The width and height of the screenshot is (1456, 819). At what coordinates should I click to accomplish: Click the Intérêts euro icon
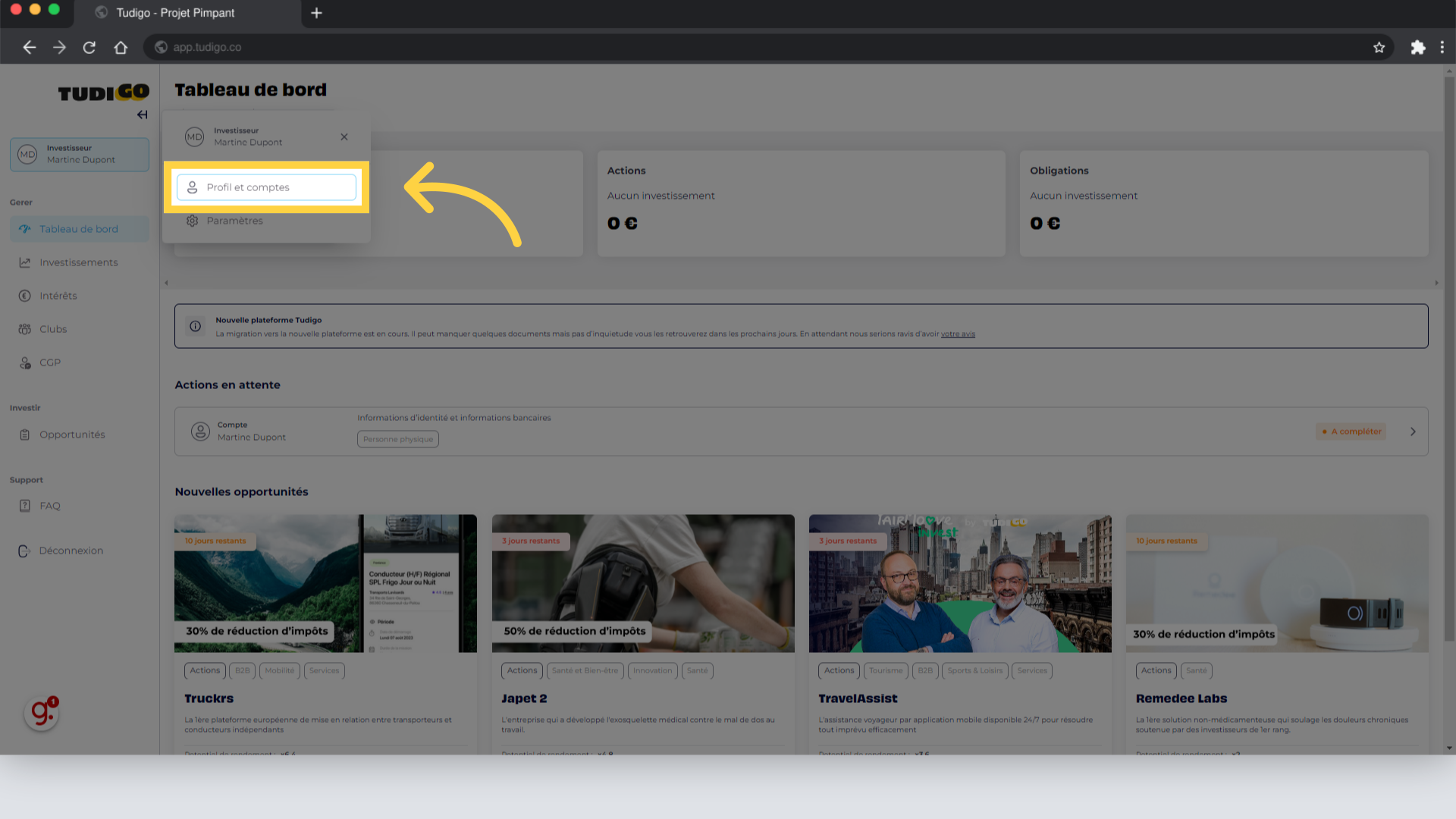[x=25, y=296]
